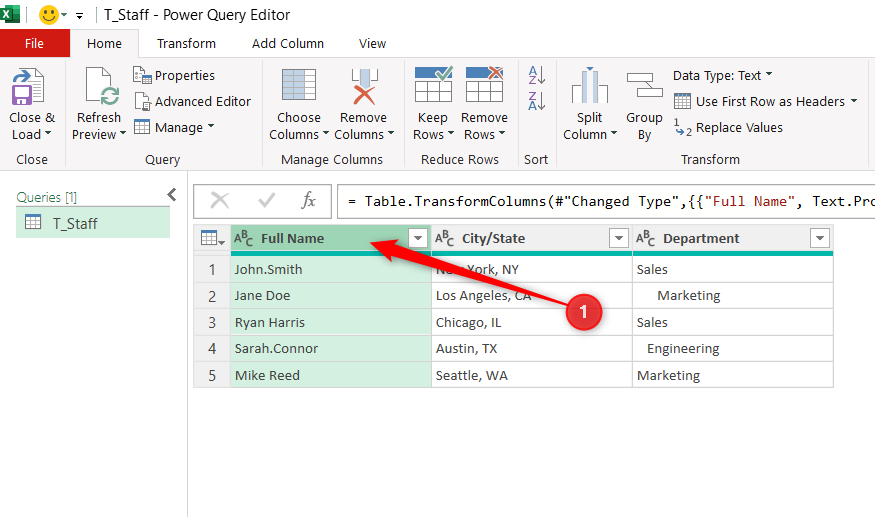Image resolution: width=875 pixels, height=517 pixels.
Task: Sort ascending A to Z
Action: tap(536, 75)
